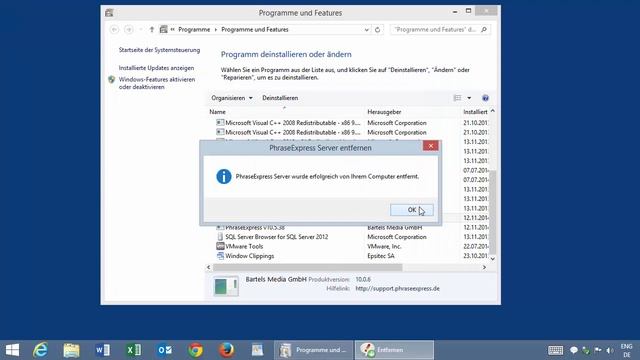Expand address bar history dropdown

(x=367, y=29)
